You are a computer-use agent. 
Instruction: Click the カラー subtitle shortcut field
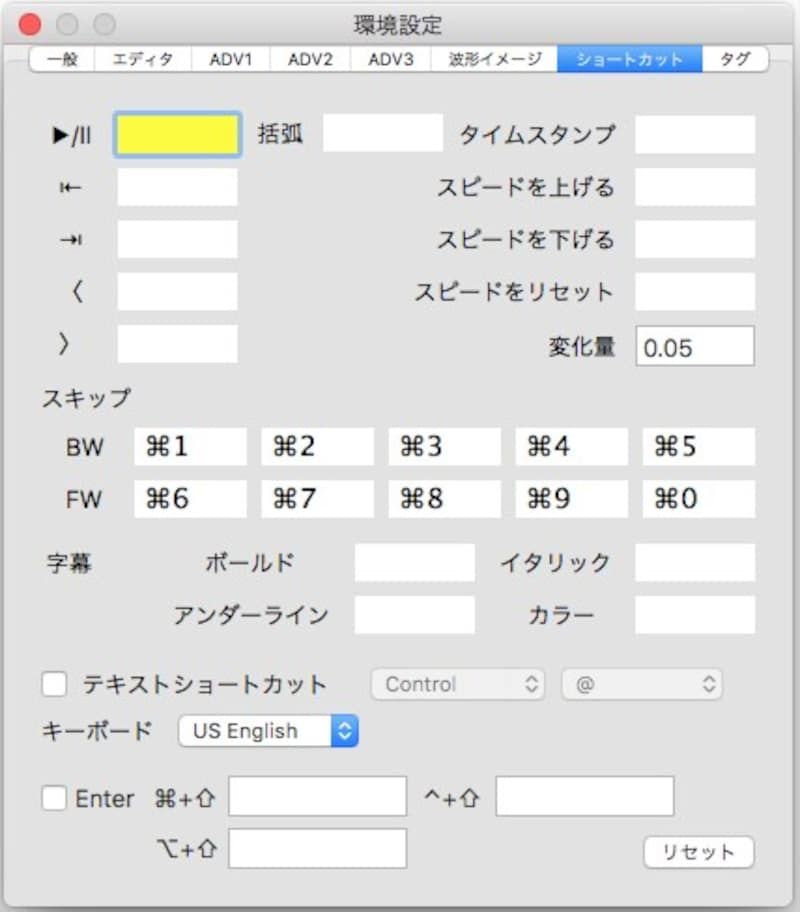(696, 616)
